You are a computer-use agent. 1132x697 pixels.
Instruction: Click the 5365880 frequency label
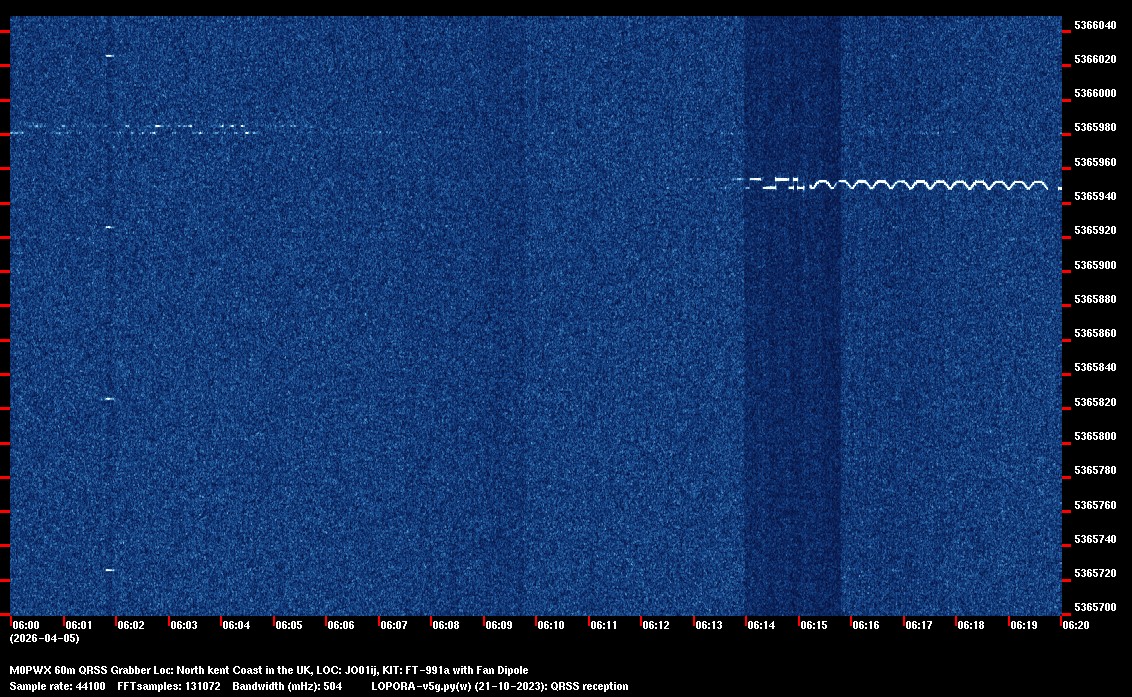(1094, 299)
